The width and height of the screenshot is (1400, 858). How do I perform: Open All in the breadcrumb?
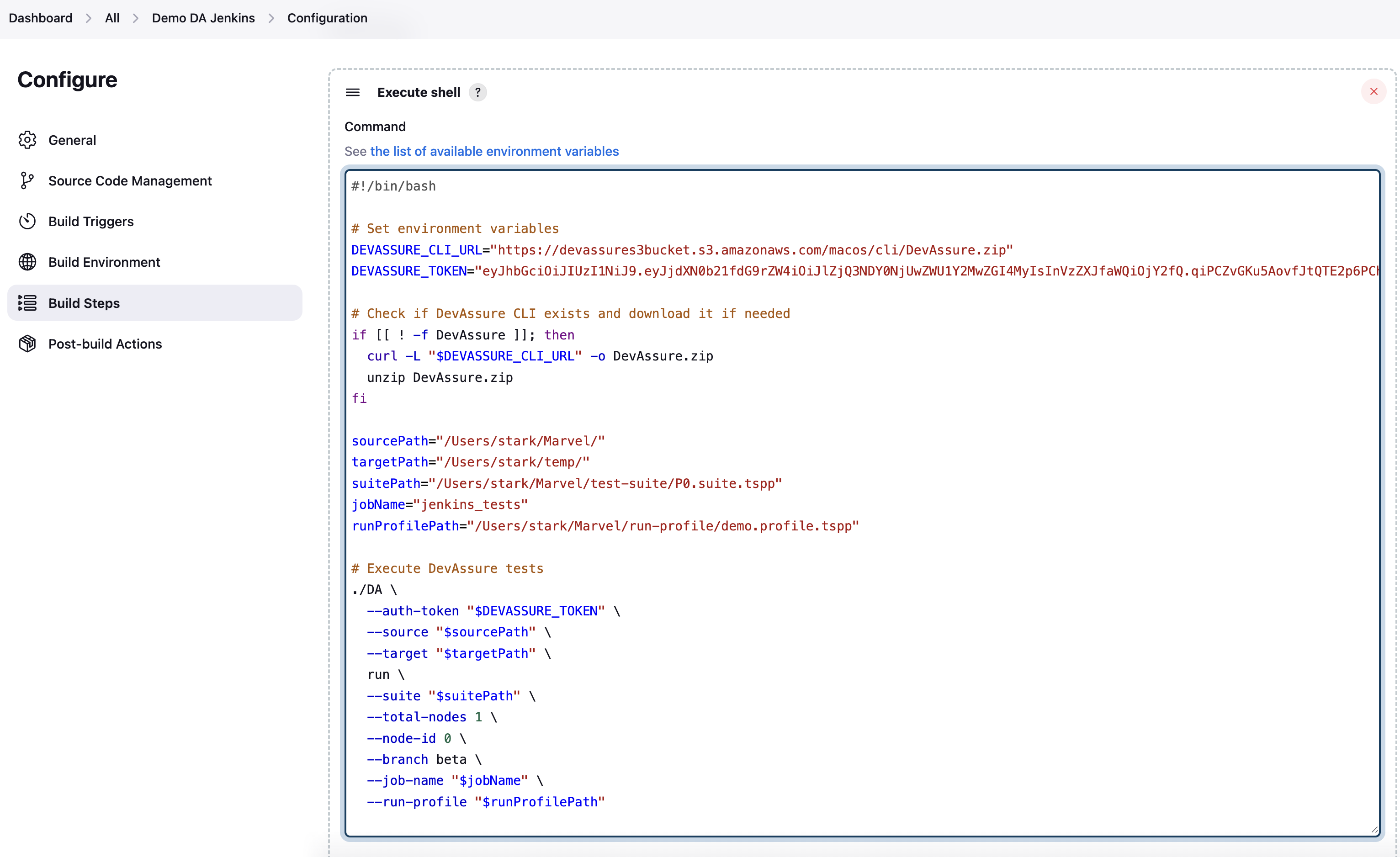112,18
